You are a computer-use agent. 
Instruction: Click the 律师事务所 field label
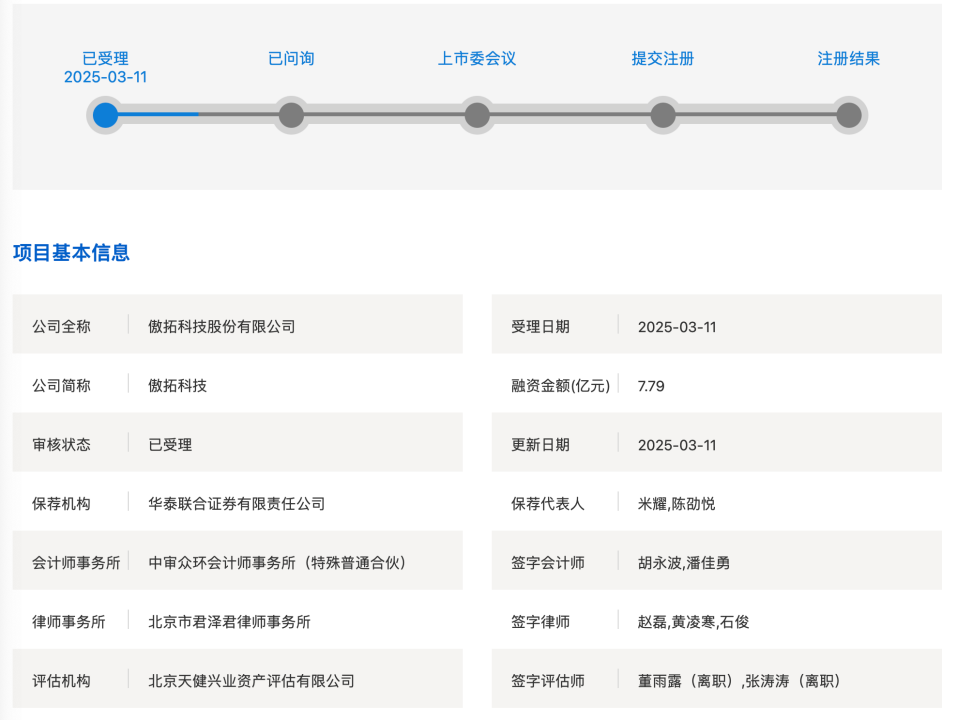(68, 622)
